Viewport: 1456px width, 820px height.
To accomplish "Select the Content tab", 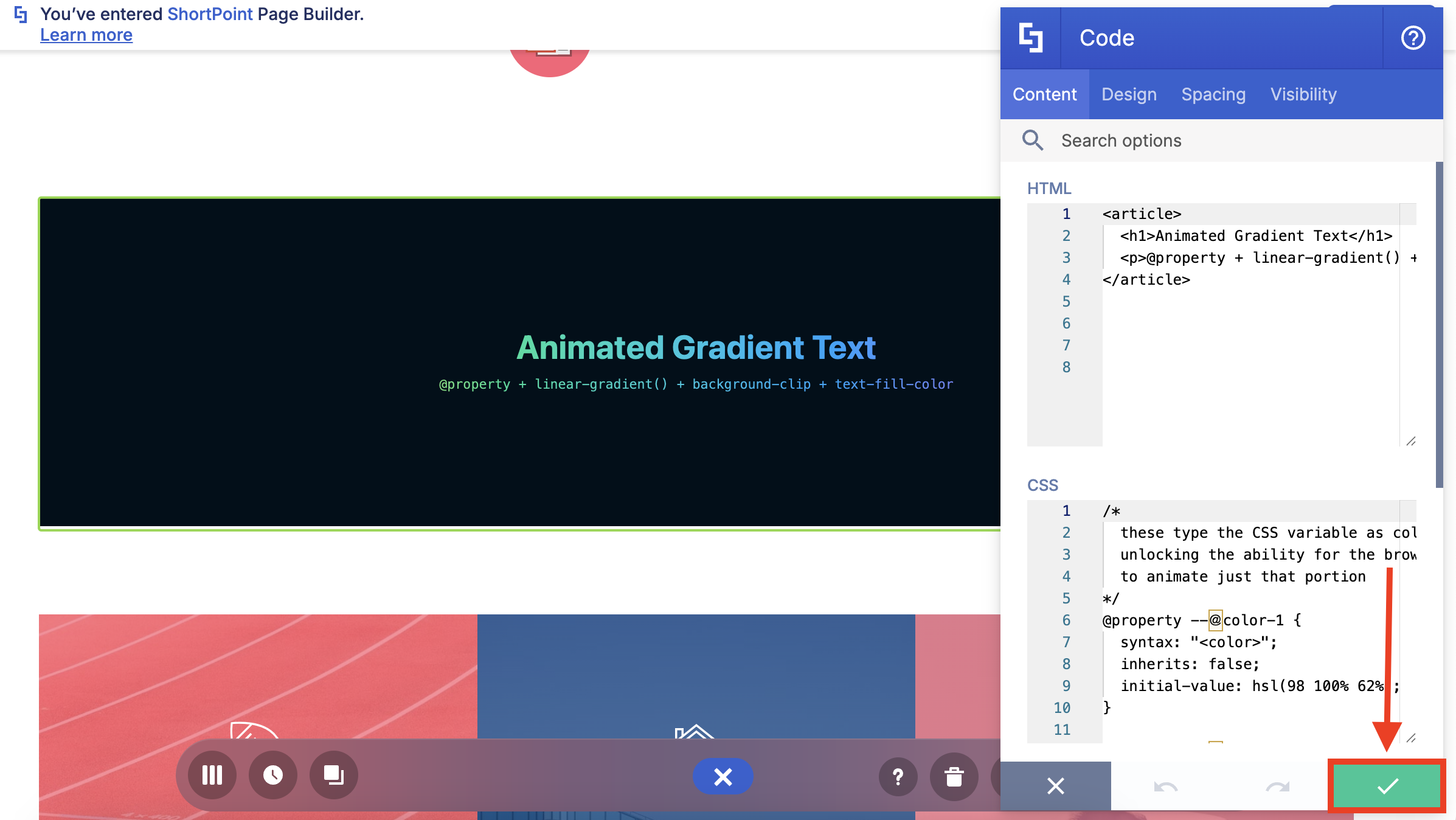I will click(1044, 94).
